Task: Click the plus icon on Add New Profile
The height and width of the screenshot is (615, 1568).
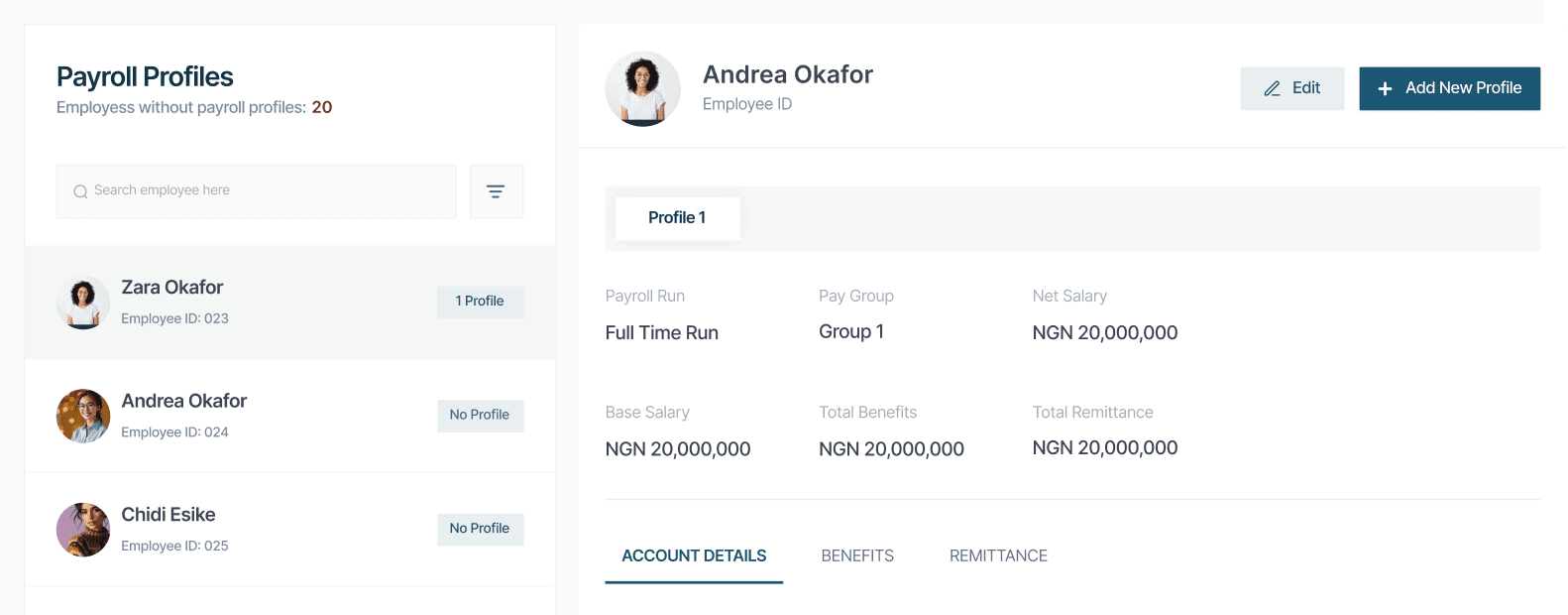Action: 1385,88
